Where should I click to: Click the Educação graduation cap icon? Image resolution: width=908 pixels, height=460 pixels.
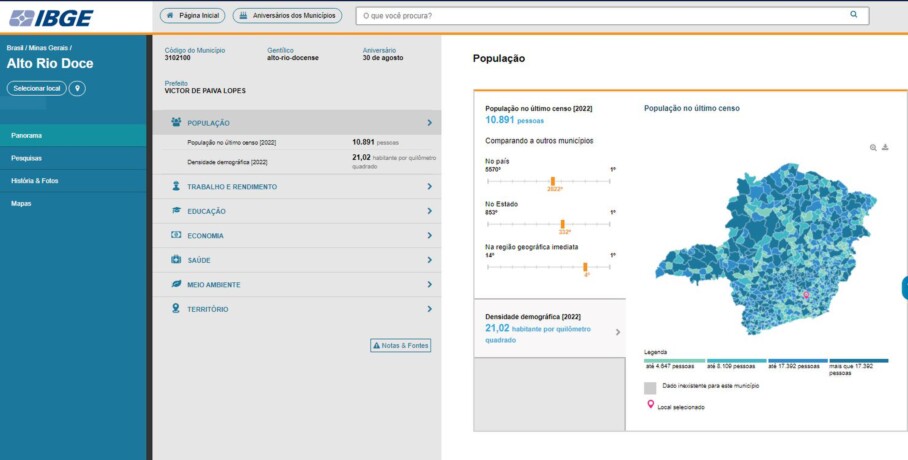[x=176, y=211]
